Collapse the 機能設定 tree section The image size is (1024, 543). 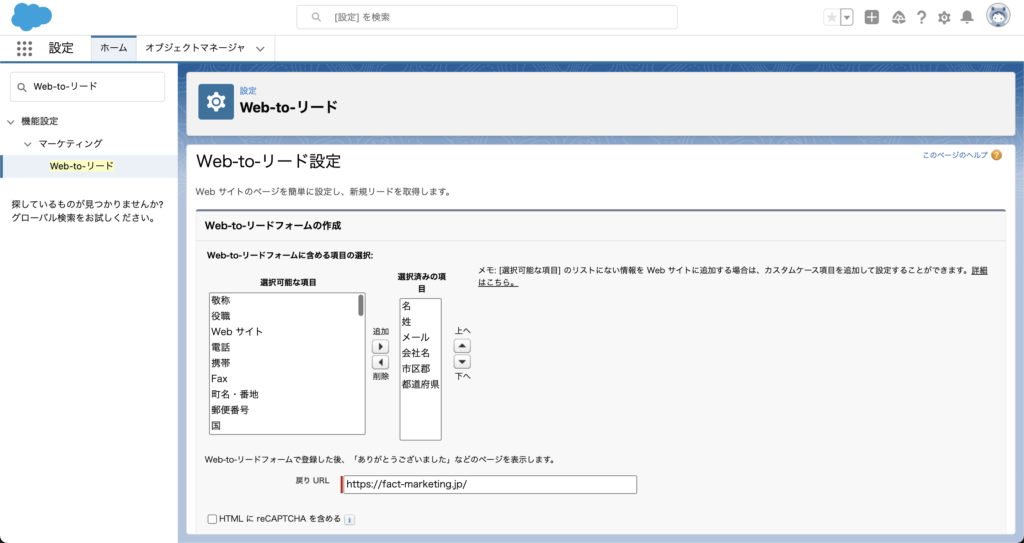(x=10, y=122)
